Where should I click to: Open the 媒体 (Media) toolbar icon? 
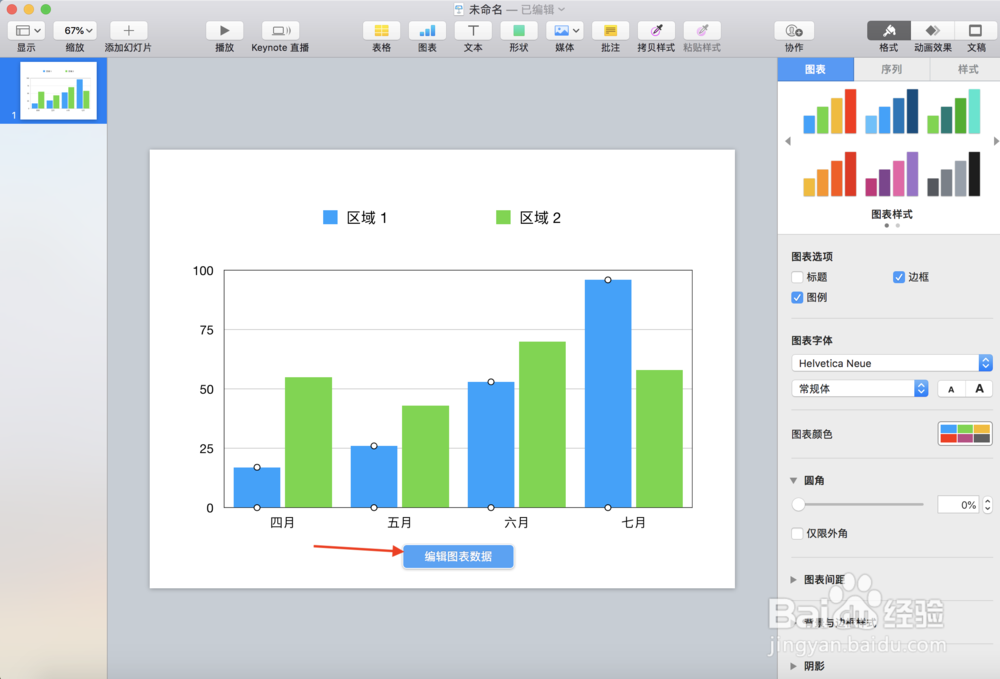564,31
